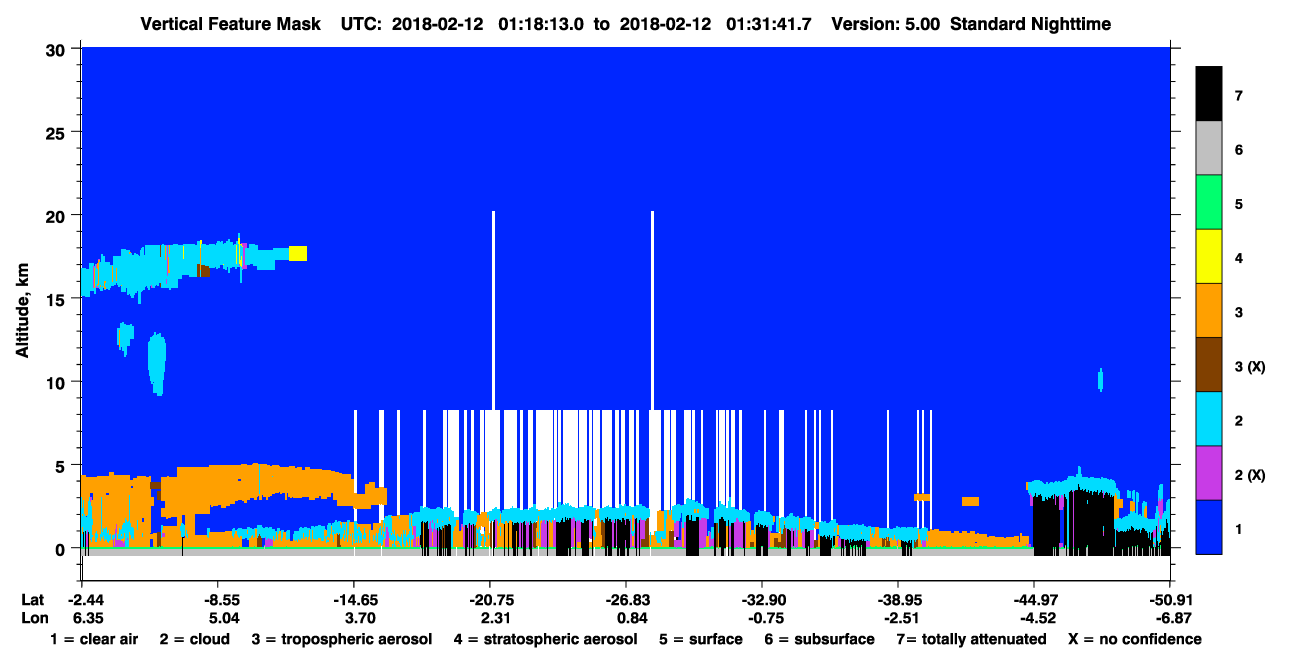
Task: Click the small cyan cloud near 10 km
Action: [1100, 379]
